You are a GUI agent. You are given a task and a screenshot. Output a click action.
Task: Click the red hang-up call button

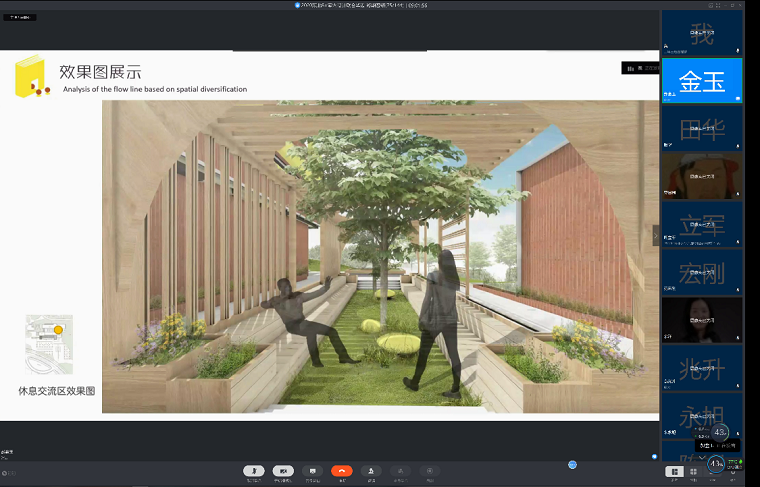point(342,471)
